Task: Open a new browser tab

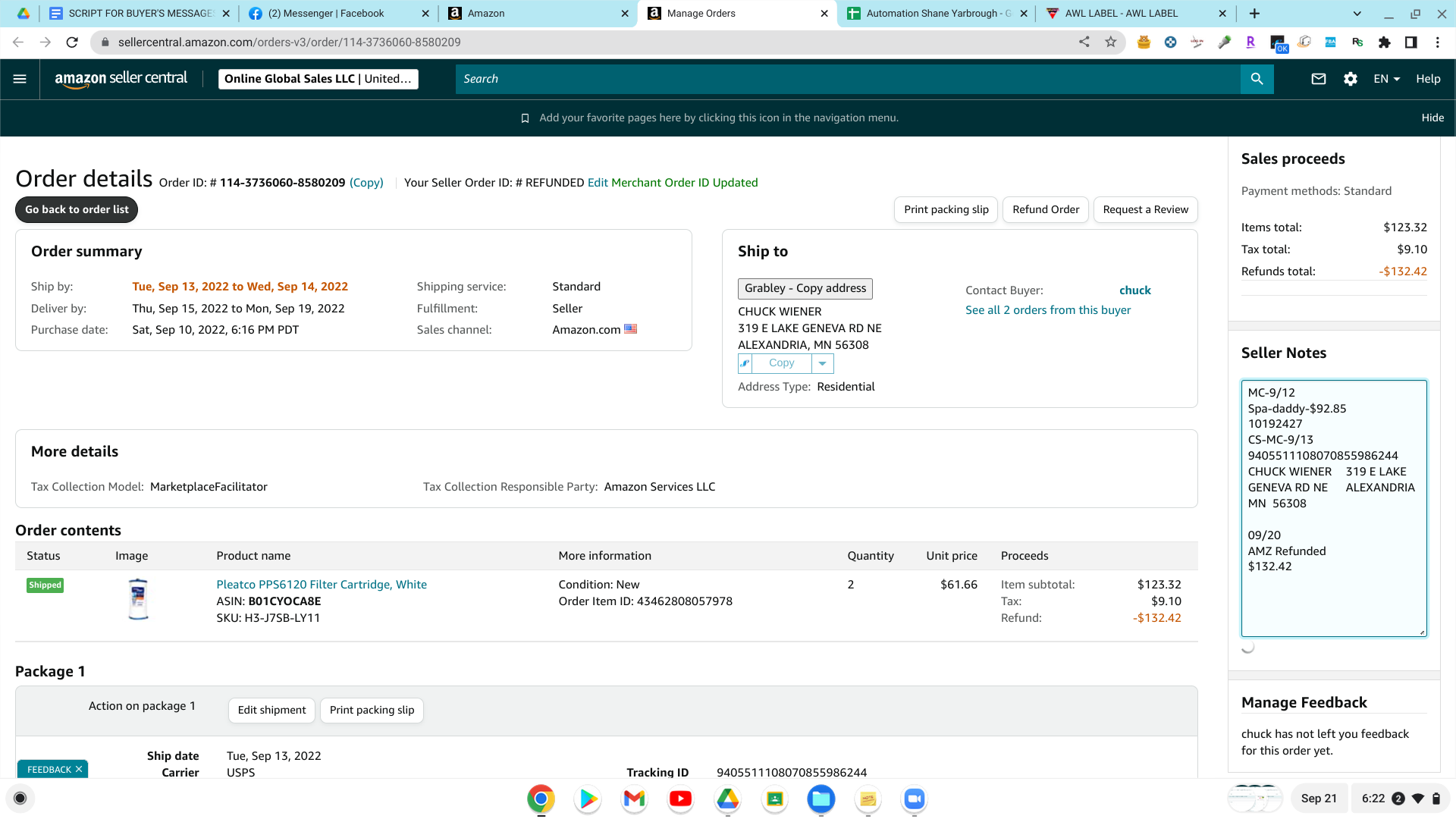Action: 1254,14
